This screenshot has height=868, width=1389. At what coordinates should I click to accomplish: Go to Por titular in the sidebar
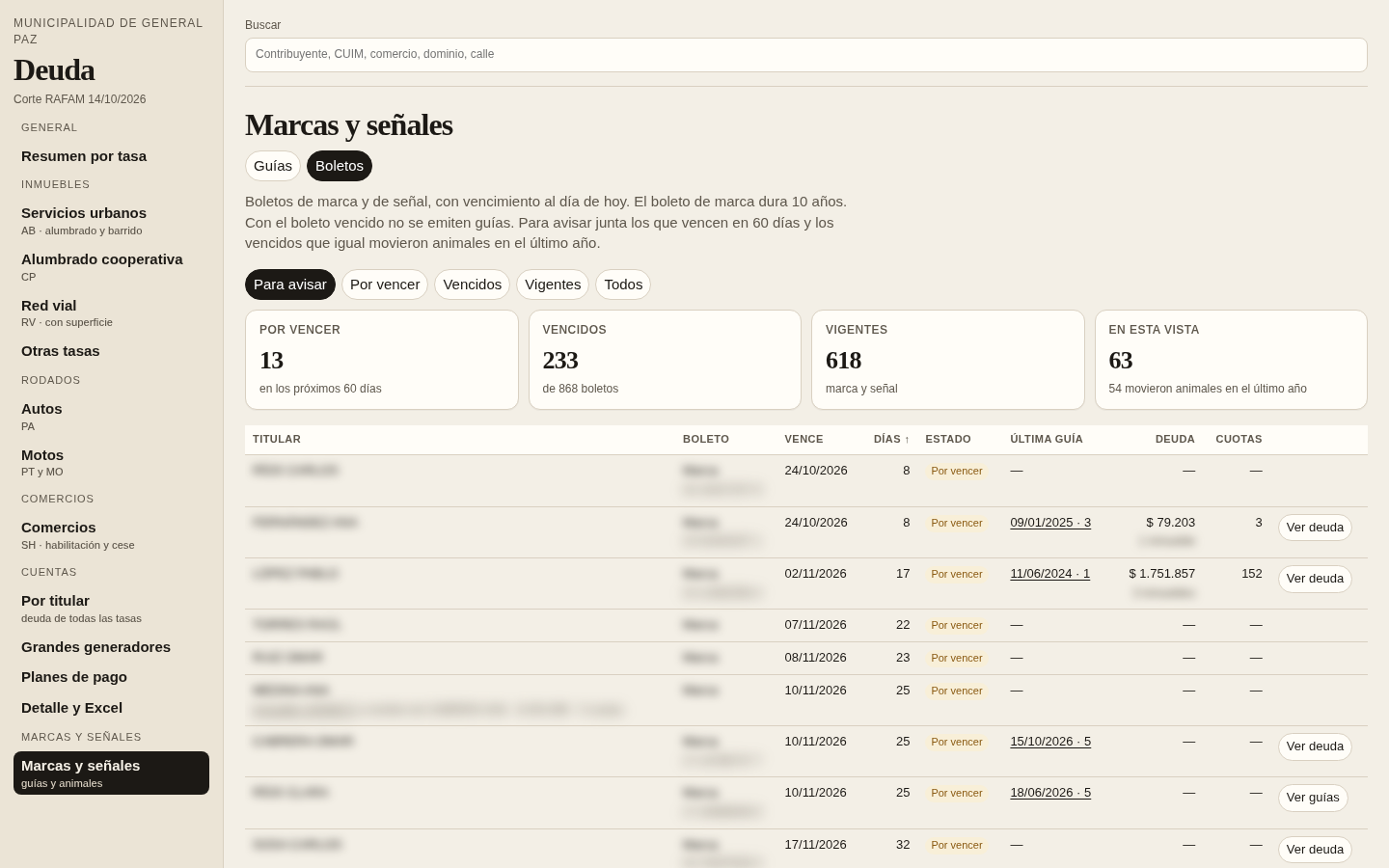click(x=111, y=609)
